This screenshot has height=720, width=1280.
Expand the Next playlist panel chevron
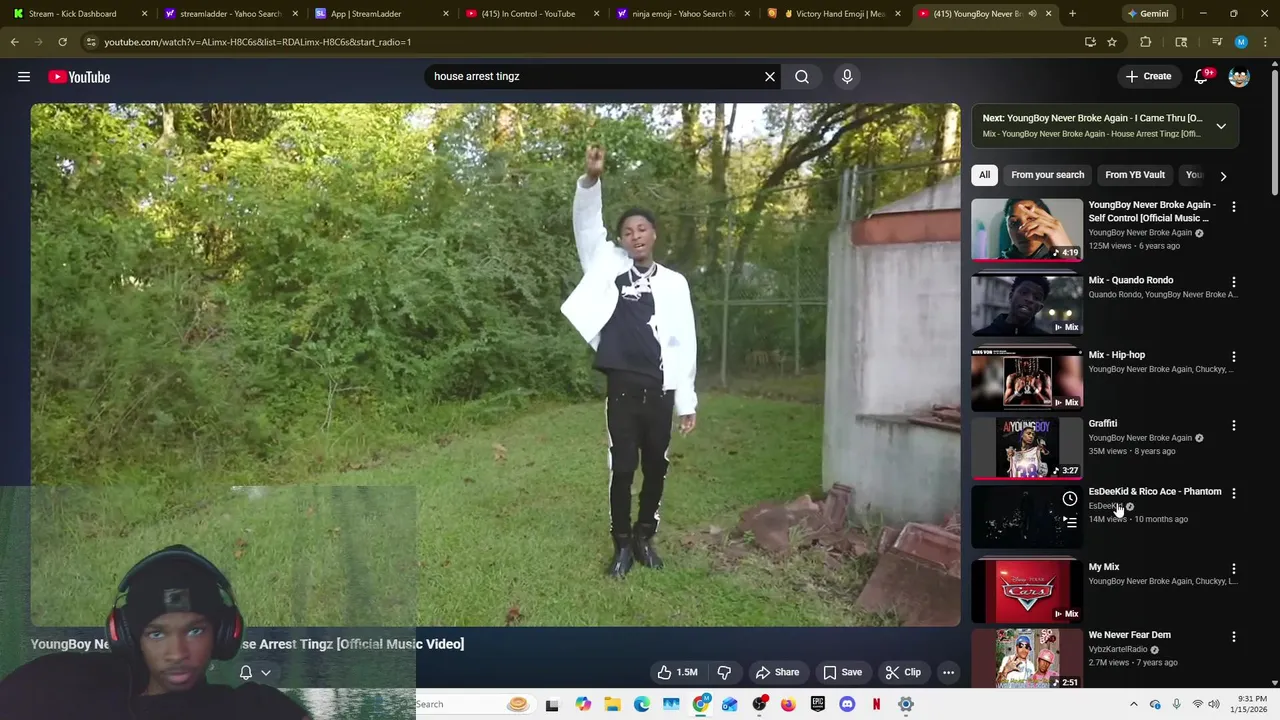tap(1221, 126)
